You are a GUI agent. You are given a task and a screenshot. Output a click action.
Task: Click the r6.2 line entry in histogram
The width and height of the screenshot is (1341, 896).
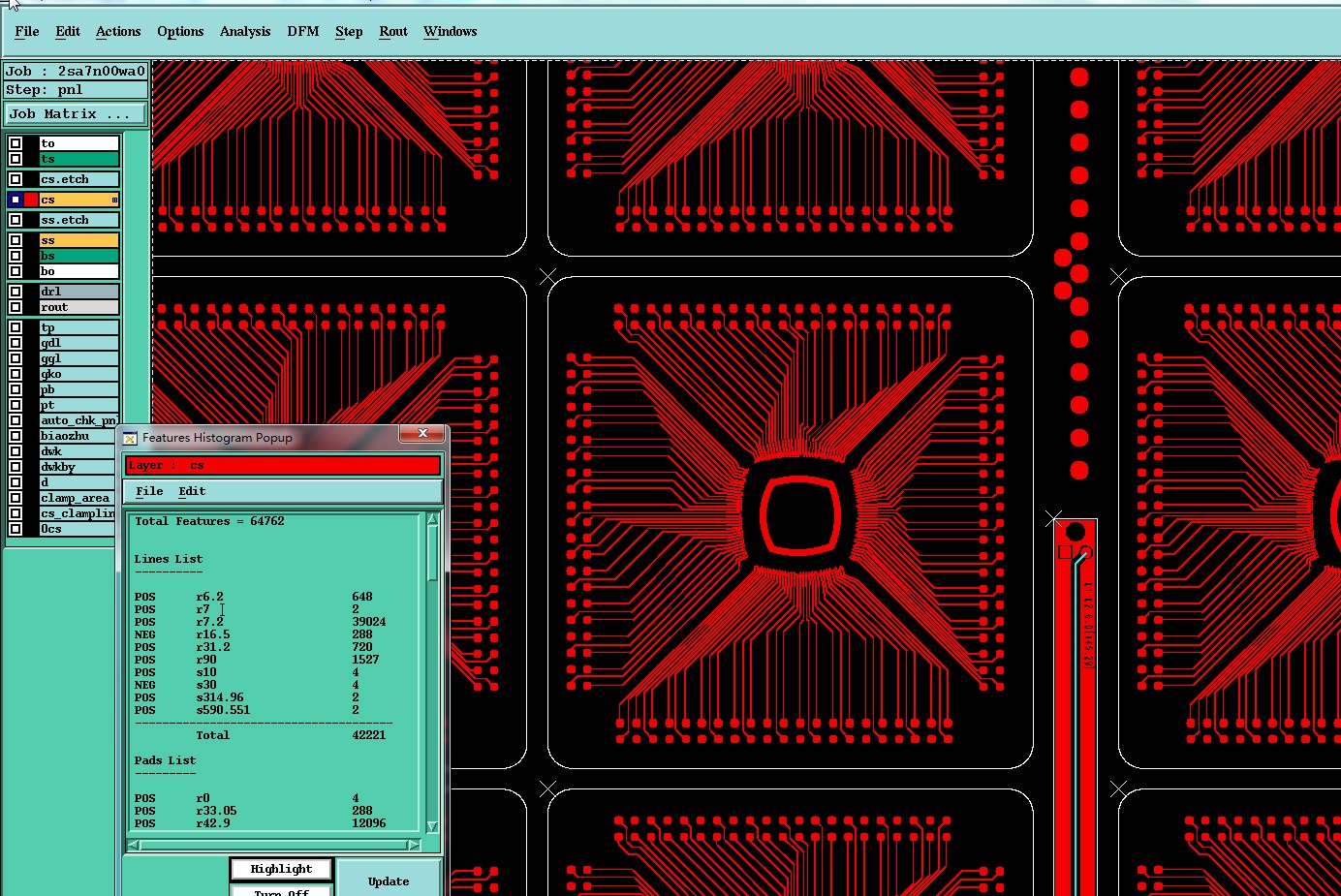point(254,597)
